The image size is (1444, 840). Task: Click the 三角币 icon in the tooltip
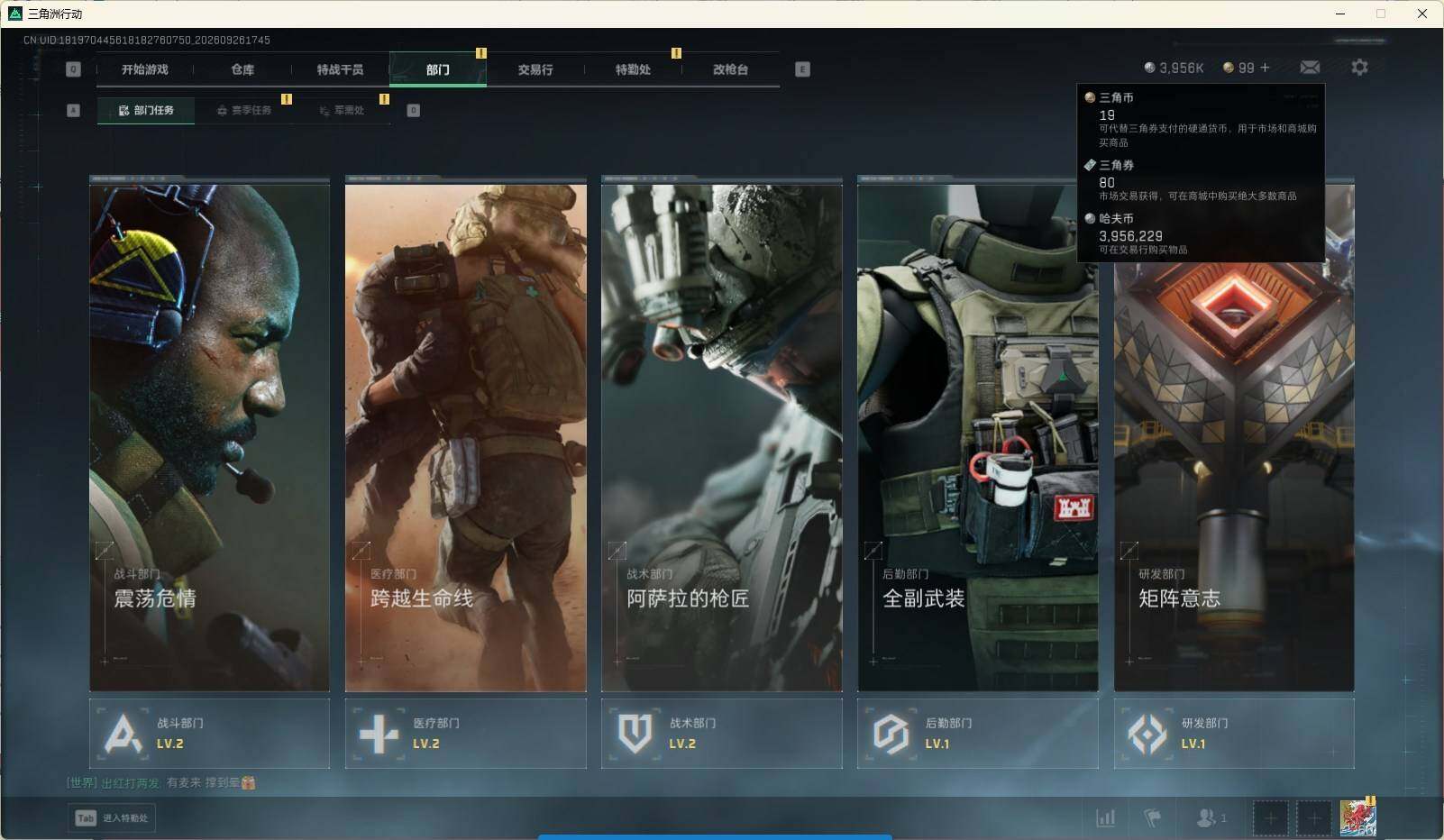pyautogui.click(x=1090, y=97)
